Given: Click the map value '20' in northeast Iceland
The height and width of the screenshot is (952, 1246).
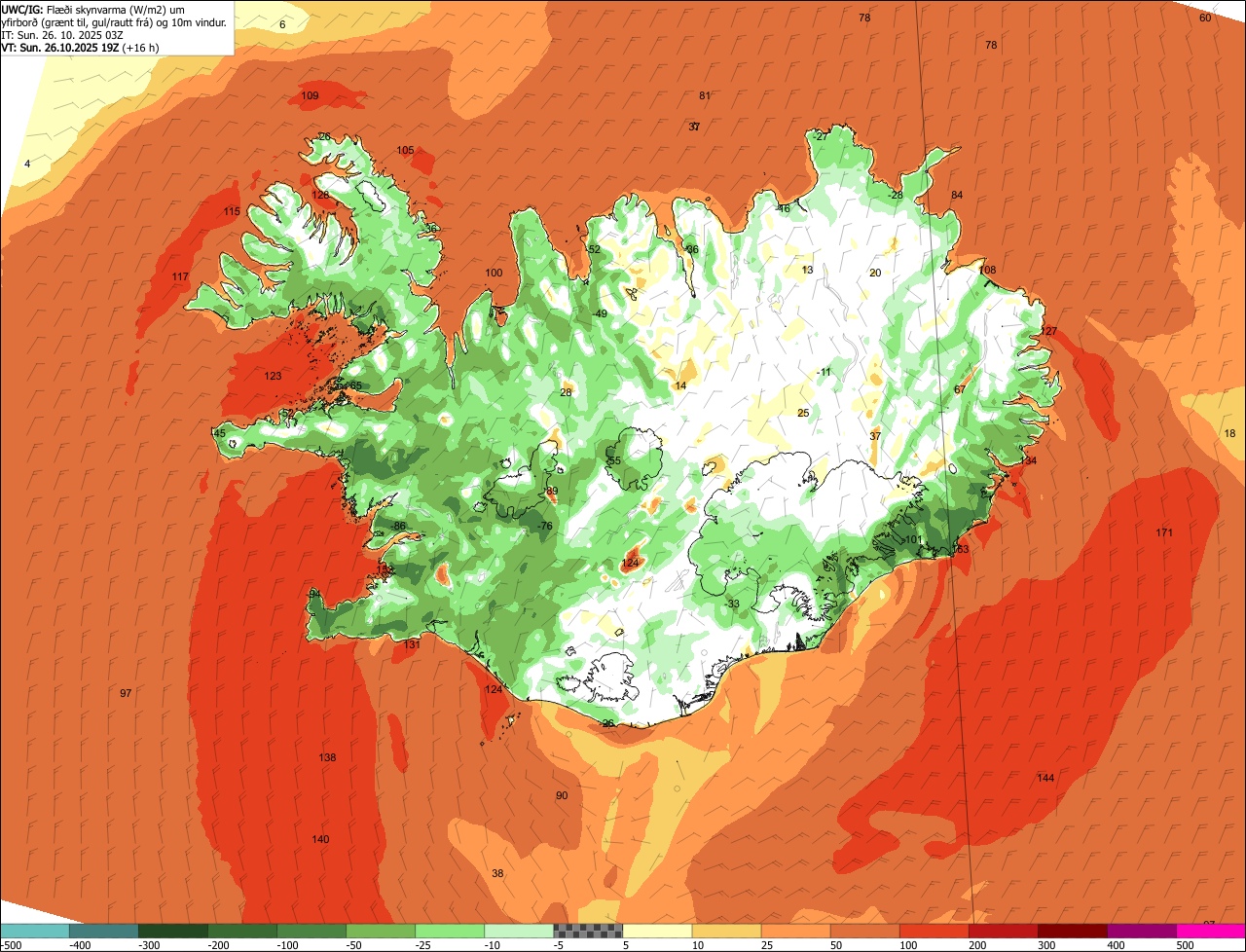Looking at the screenshot, I should [x=874, y=273].
